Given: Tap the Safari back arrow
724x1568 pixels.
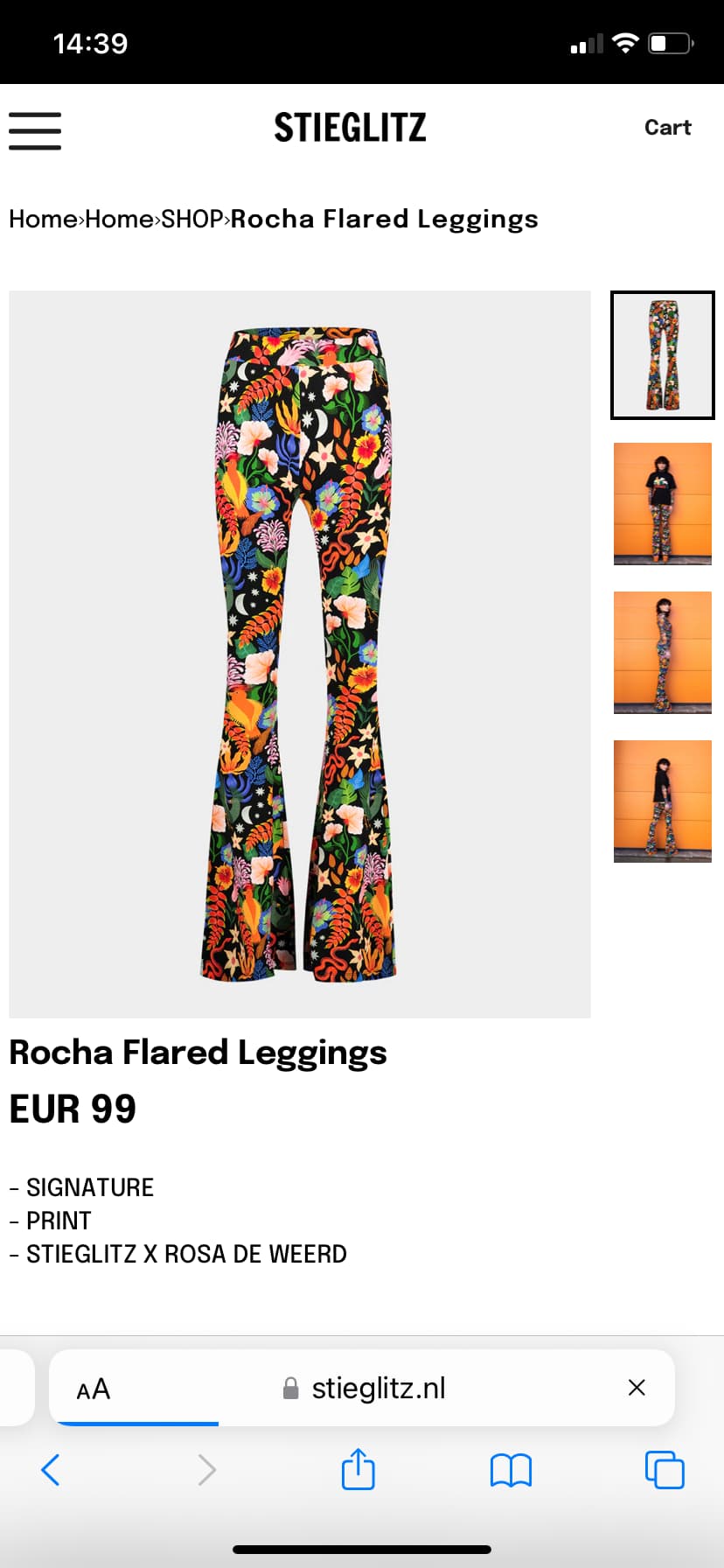Looking at the screenshot, I should tap(51, 1470).
